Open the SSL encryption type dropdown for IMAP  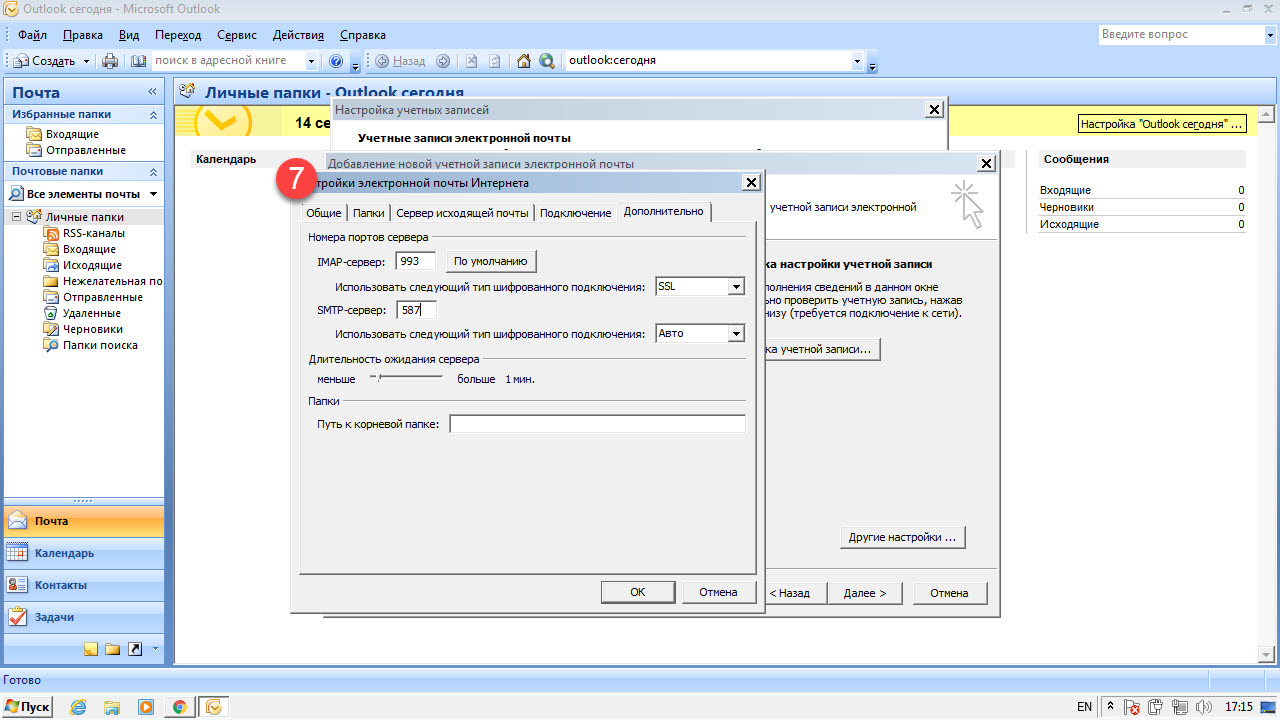736,287
